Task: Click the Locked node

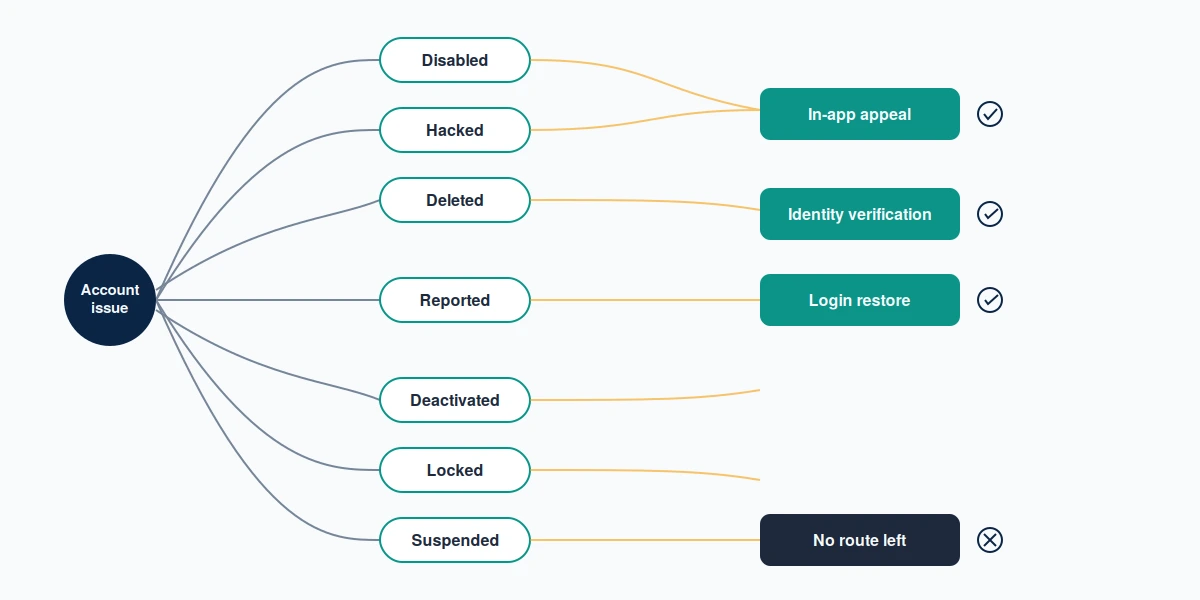Action: pyautogui.click(x=455, y=470)
